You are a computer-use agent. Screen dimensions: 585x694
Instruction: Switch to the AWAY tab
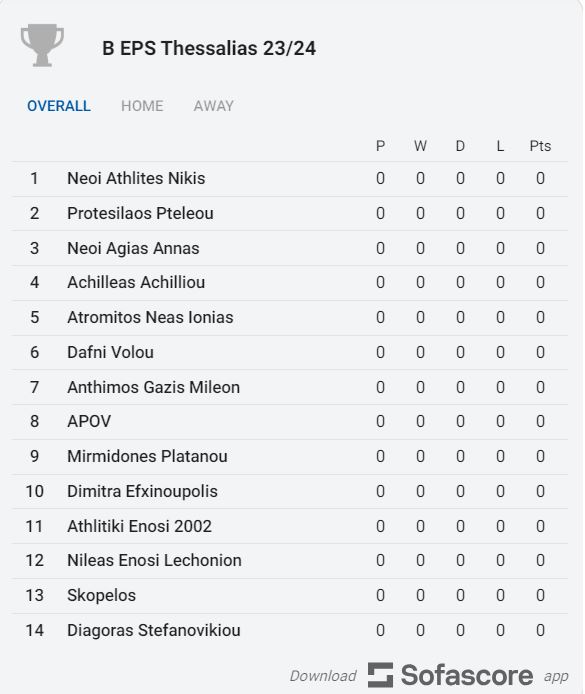[x=214, y=106]
